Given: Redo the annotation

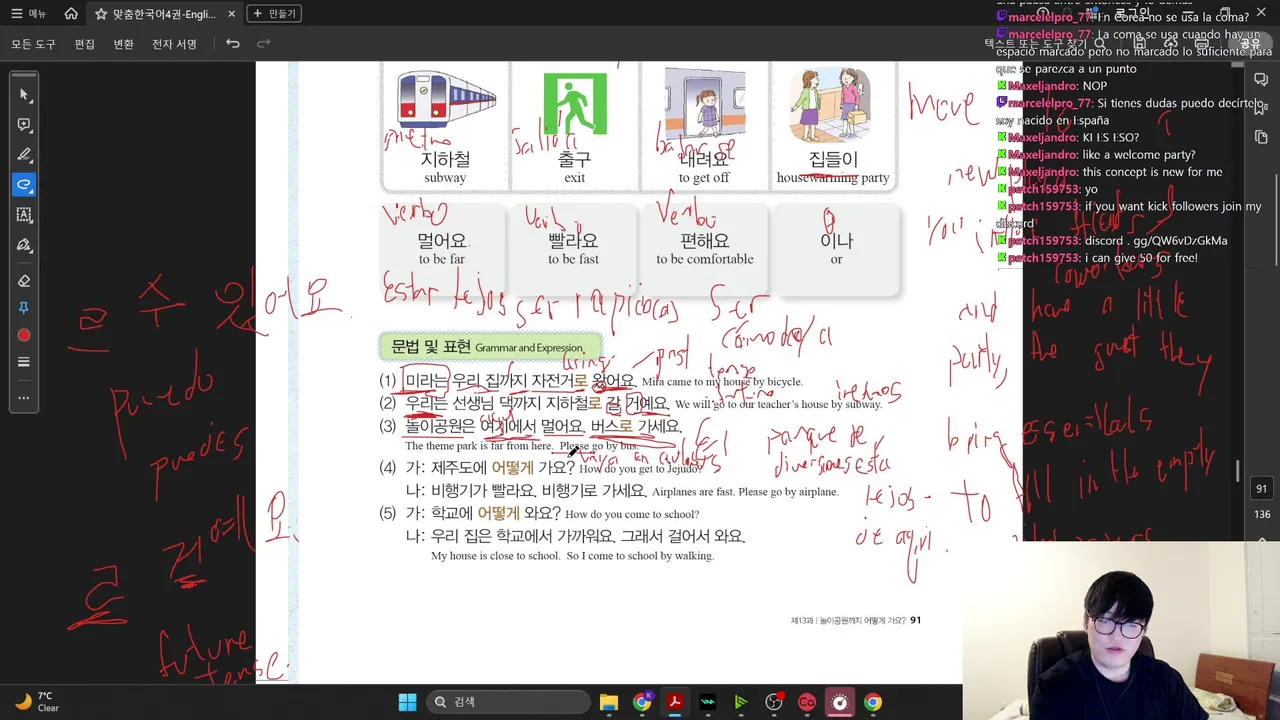Looking at the screenshot, I should coord(264,44).
